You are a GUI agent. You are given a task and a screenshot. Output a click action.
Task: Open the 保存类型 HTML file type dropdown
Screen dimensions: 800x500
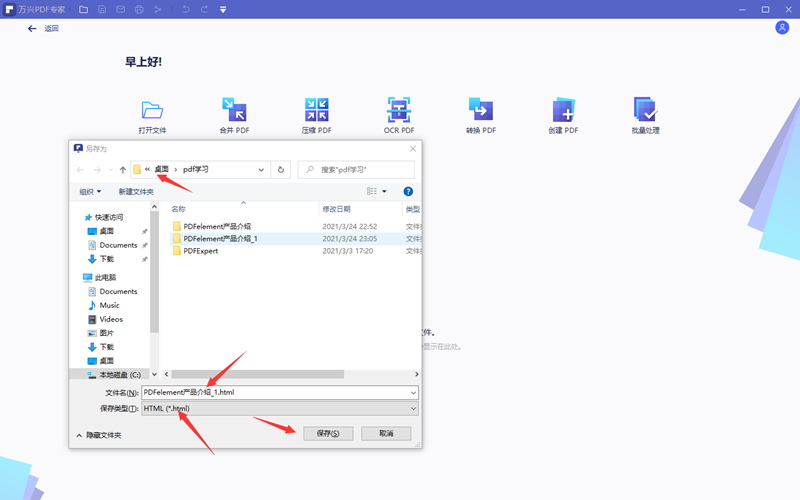[280, 408]
